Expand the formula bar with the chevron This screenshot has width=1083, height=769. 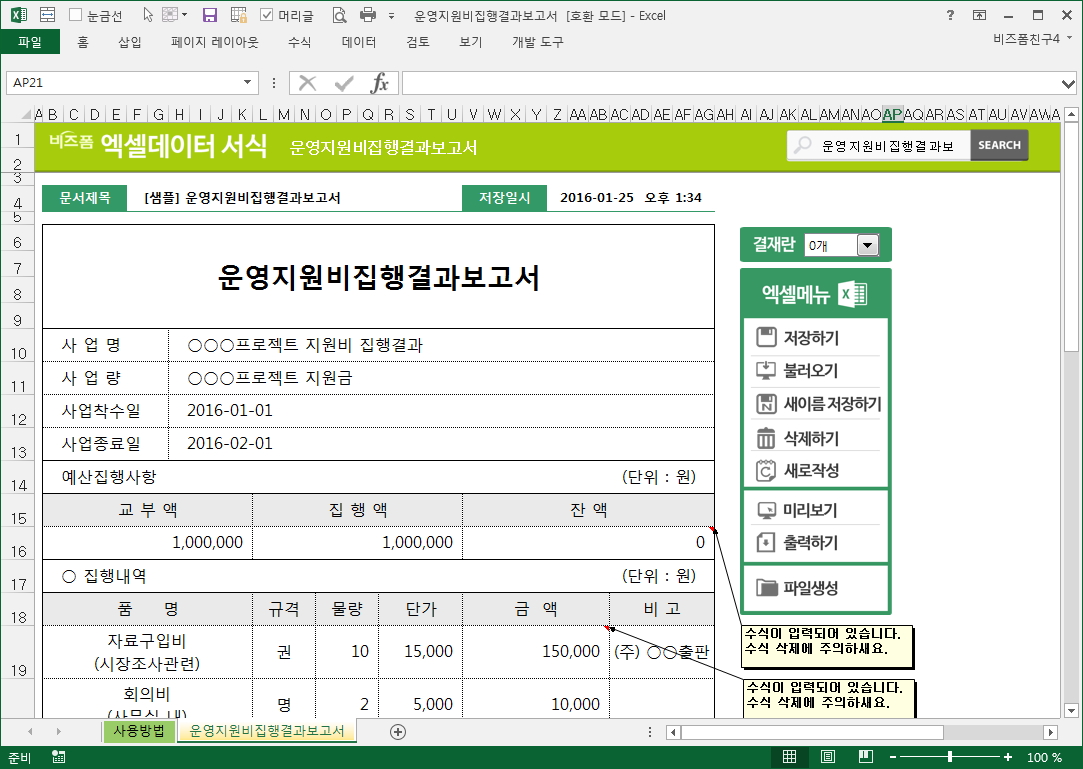click(1068, 83)
